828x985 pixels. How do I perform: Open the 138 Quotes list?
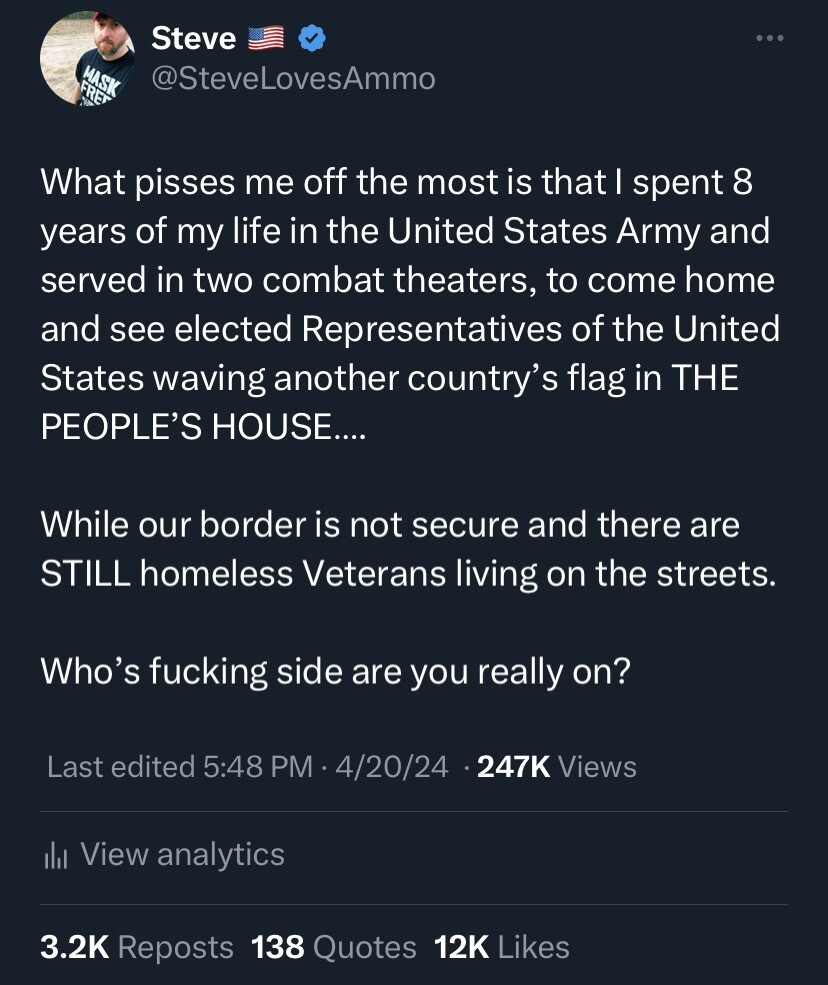coord(333,946)
